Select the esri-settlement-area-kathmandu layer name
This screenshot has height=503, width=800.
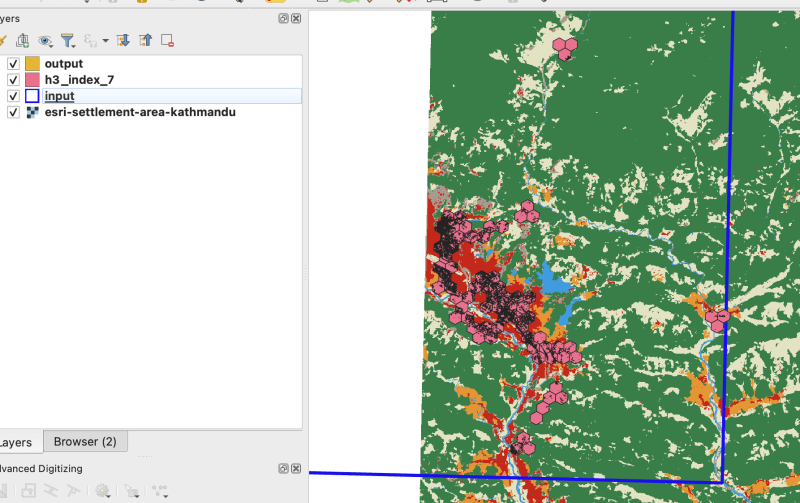click(x=140, y=113)
